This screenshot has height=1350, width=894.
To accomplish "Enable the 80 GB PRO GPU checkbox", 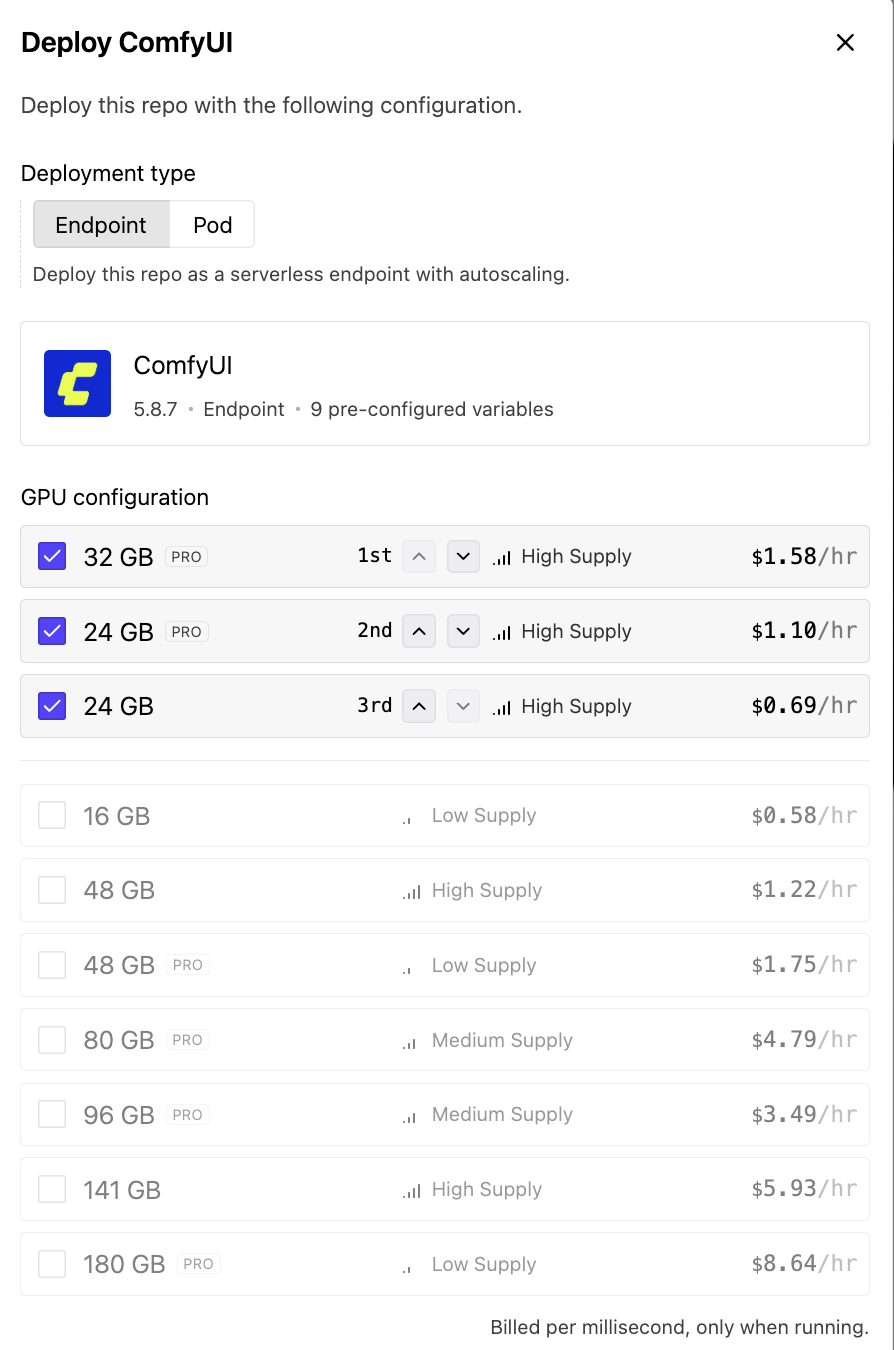I will pyautogui.click(x=52, y=1040).
